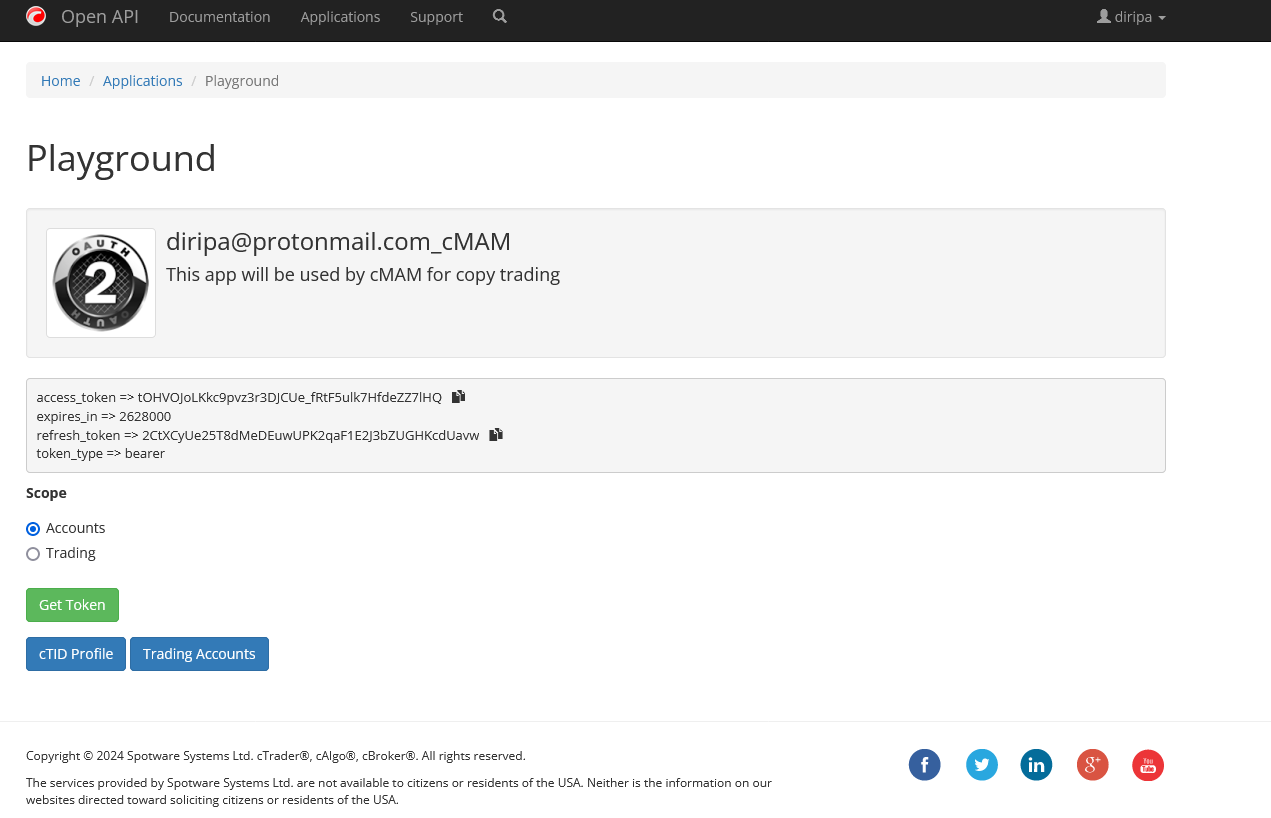Click the Playground page heading
The height and width of the screenshot is (818, 1271).
[x=121, y=158]
